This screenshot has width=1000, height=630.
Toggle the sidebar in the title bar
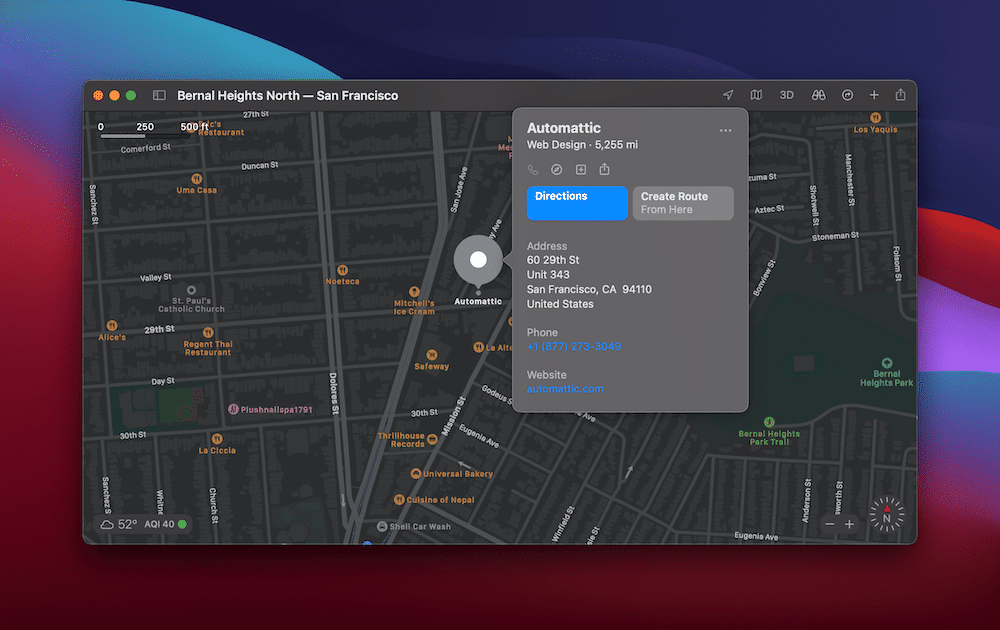159,94
